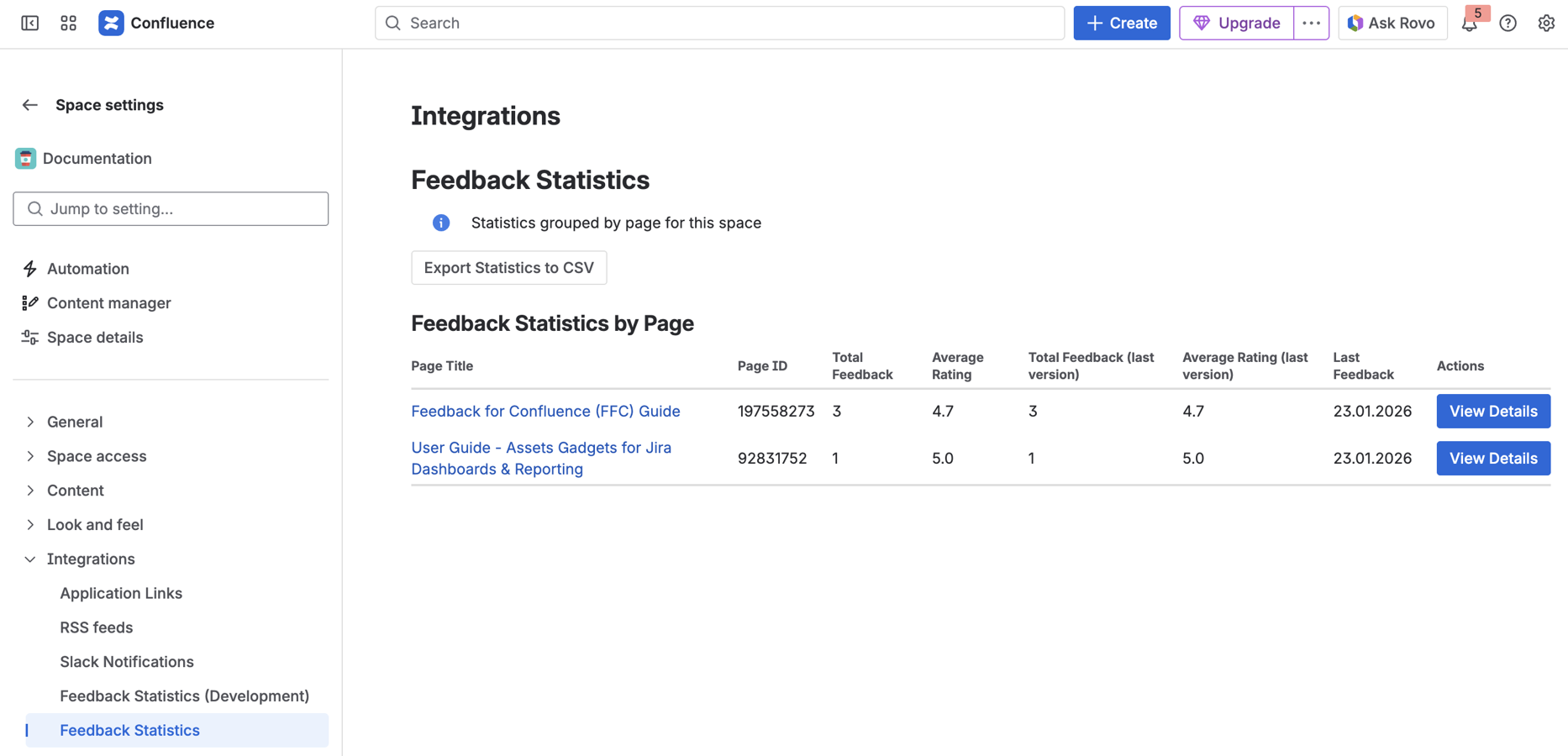Screen dimensions: 1568x756
Task: Open Slack Notifications settings
Action: coord(126,661)
